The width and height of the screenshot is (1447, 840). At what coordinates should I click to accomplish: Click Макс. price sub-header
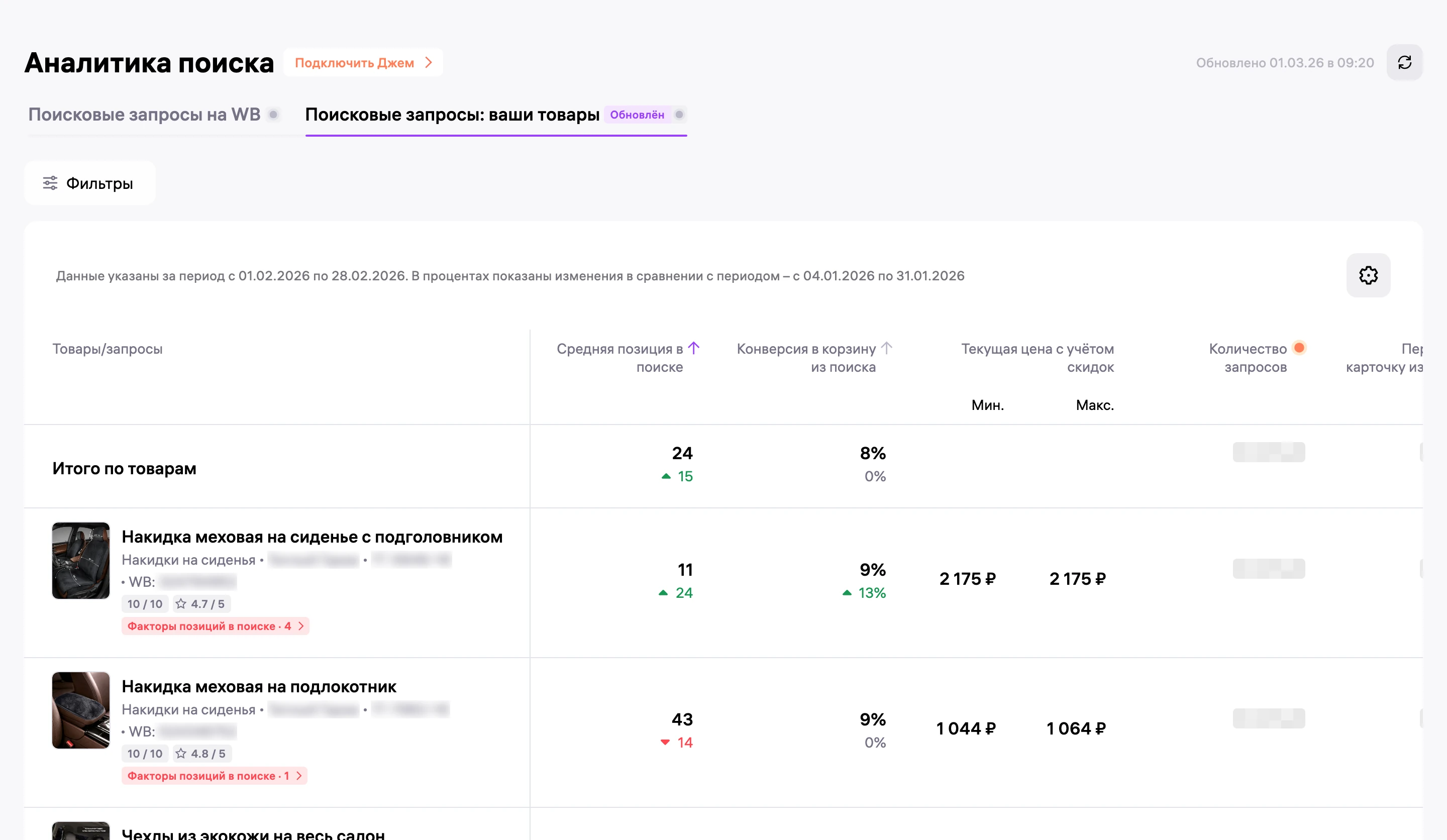(x=1094, y=405)
